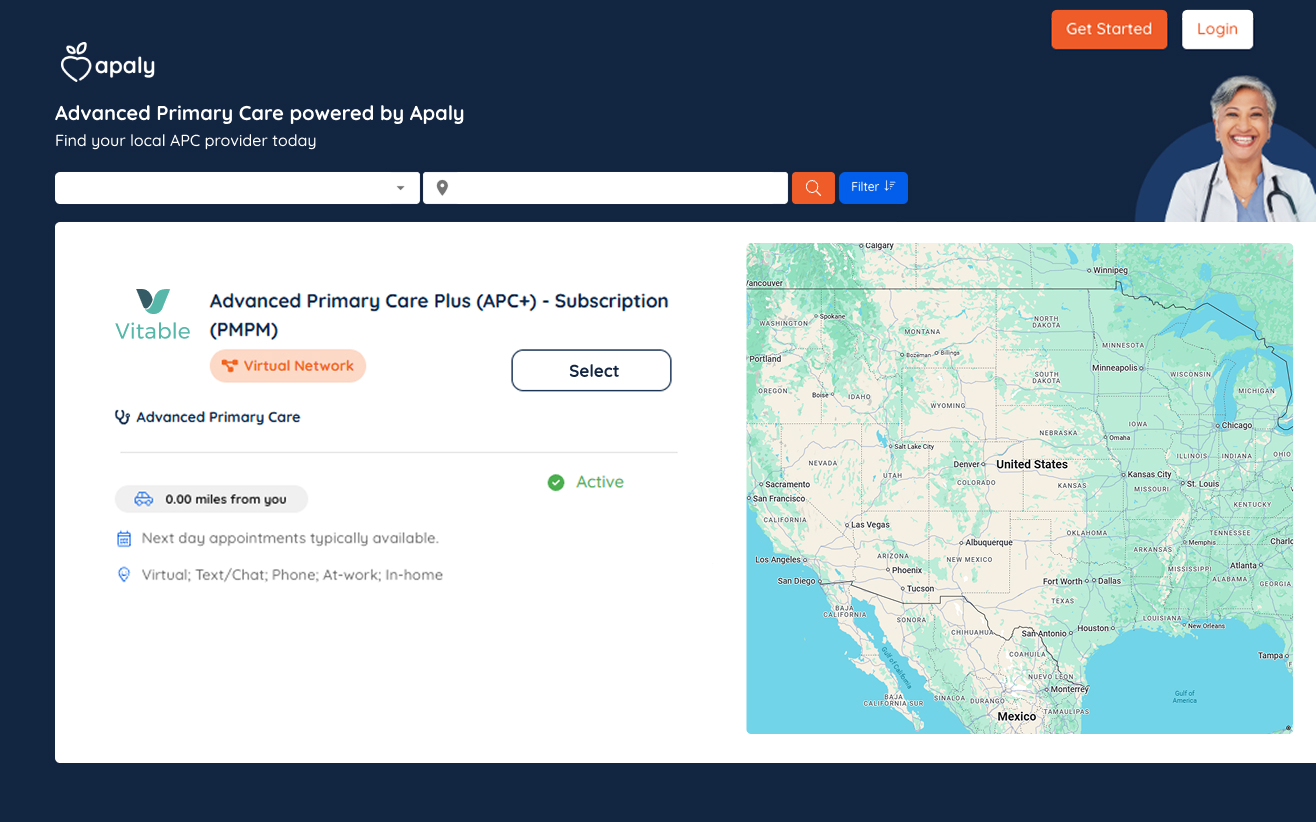Click the calendar icon for next day appointments

coord(124,539)
